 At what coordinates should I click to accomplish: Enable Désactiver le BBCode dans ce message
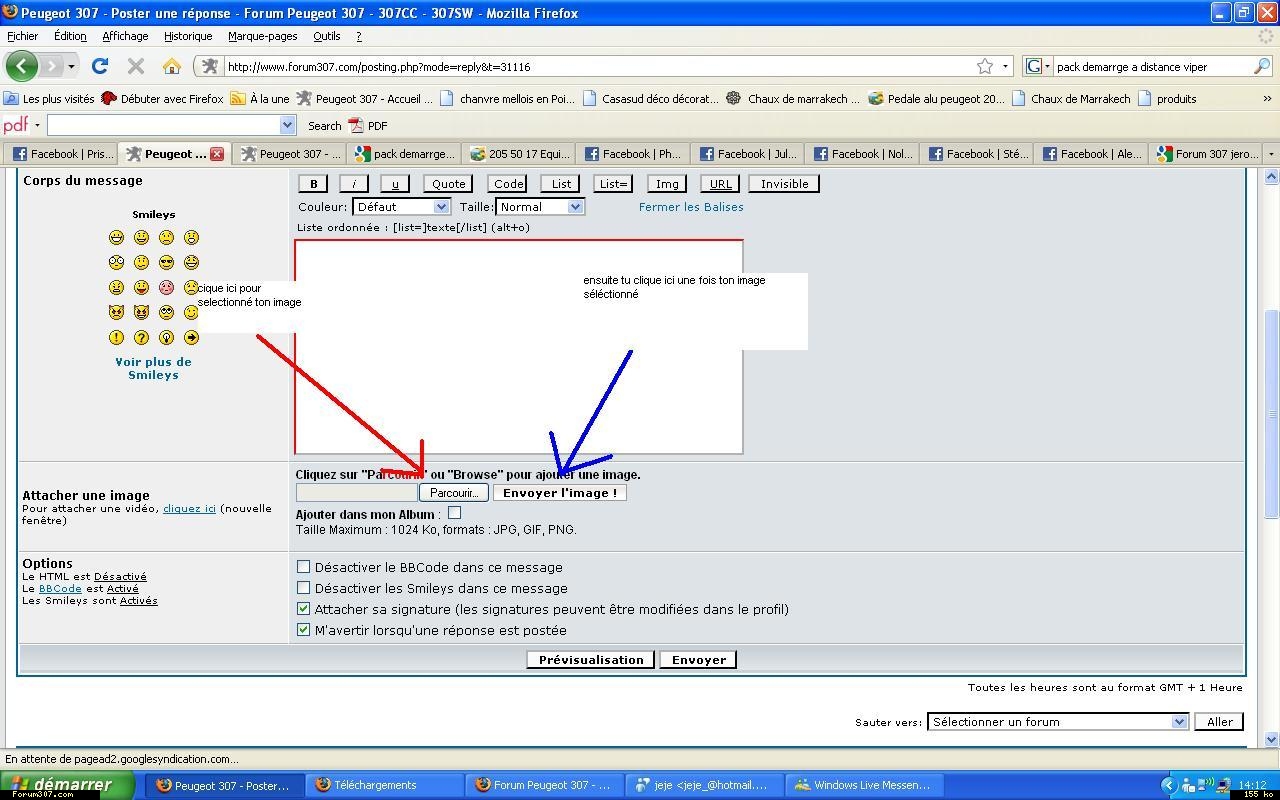pos(304,567)
